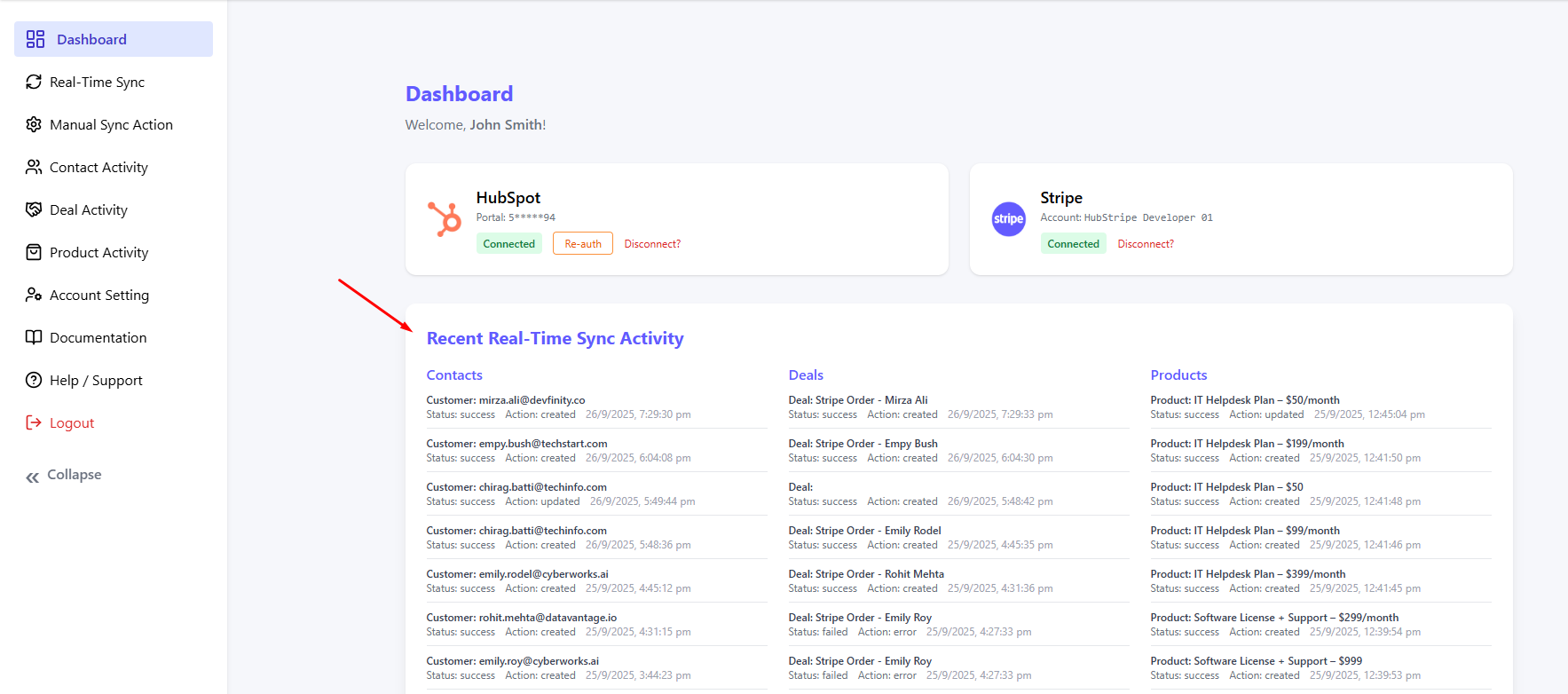Click Deal: Stripe Order - Rohit Mehta
The height and width of the screenshot is (694, 1568).
pyautogui.click(x=866, y=574)
